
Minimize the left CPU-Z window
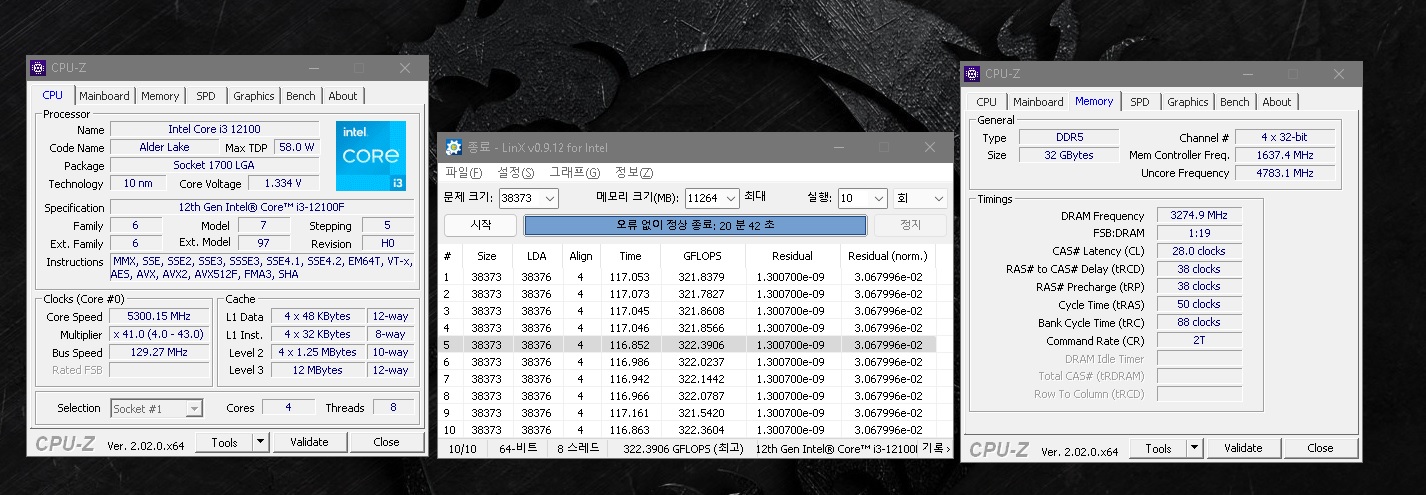coord(314,68)
